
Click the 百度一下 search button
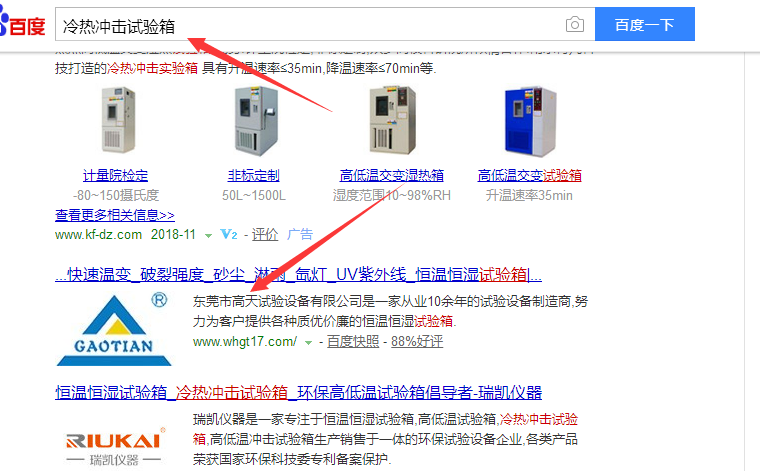click(x=645, y=24)
